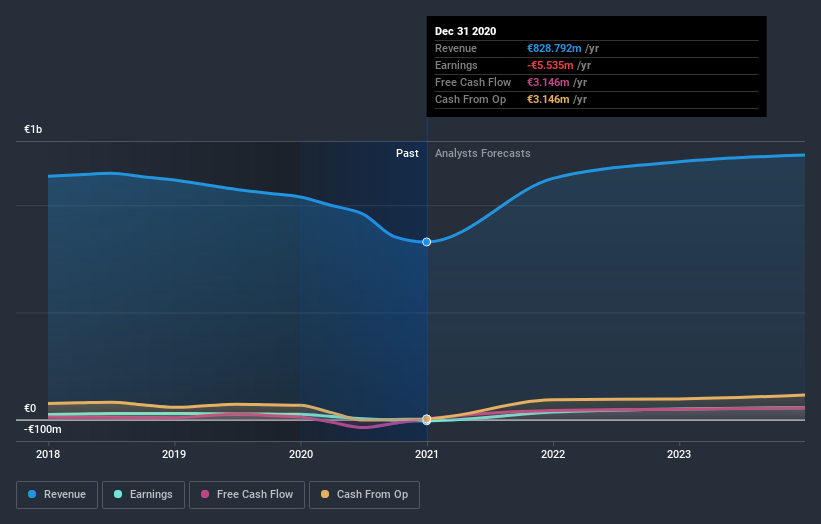The image size is (821, 524).
Task: Select the 2019 x-axis label
Action: pyautogui.click(x=174, y=454)
